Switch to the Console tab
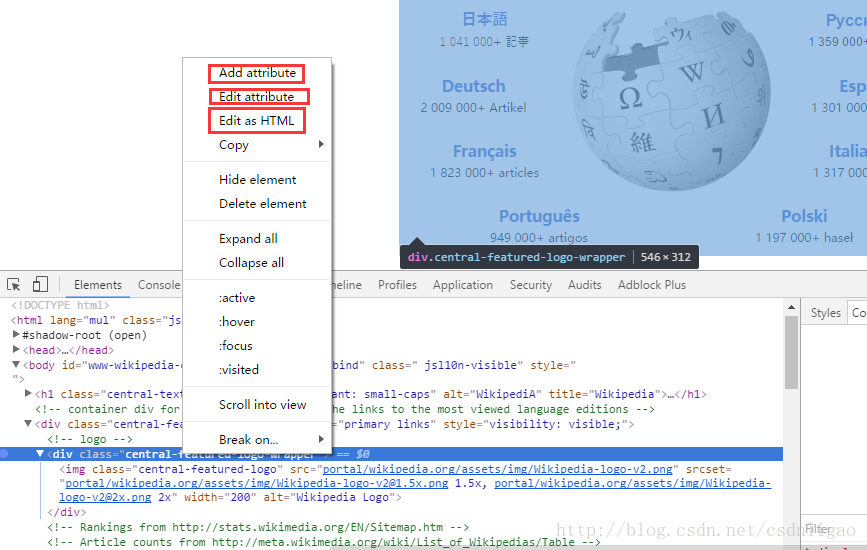The image size is (867, 550). [x=159, y=285]
